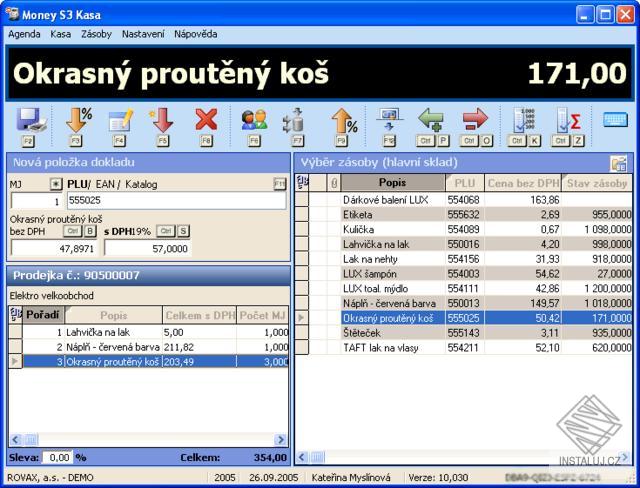Open the Kasa menu
This screenshot has width=640, height=488.
coord(60,34)
